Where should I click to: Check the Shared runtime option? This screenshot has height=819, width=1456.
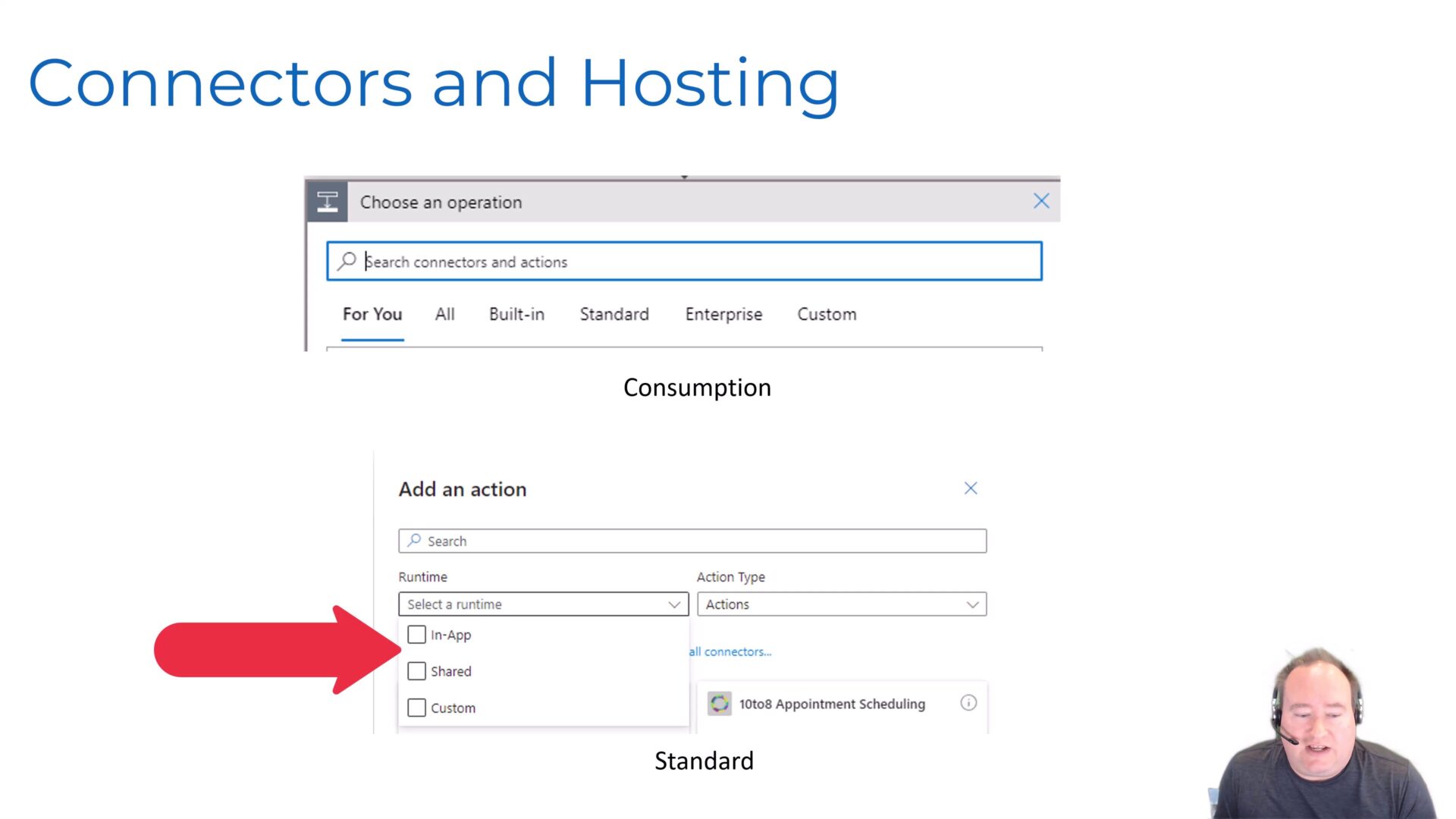coord(417,671)
